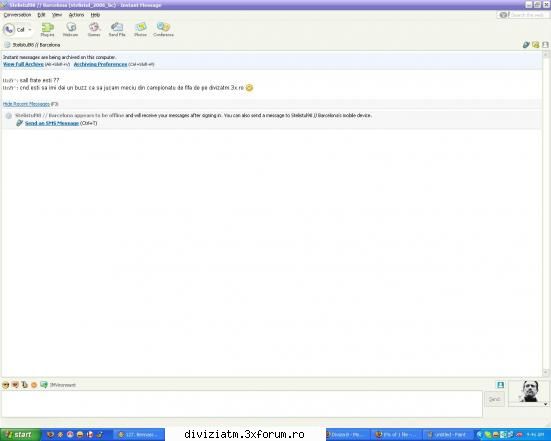Click the display picture avatar
This screenshot has width=551, height=441.
pos(529,392)
